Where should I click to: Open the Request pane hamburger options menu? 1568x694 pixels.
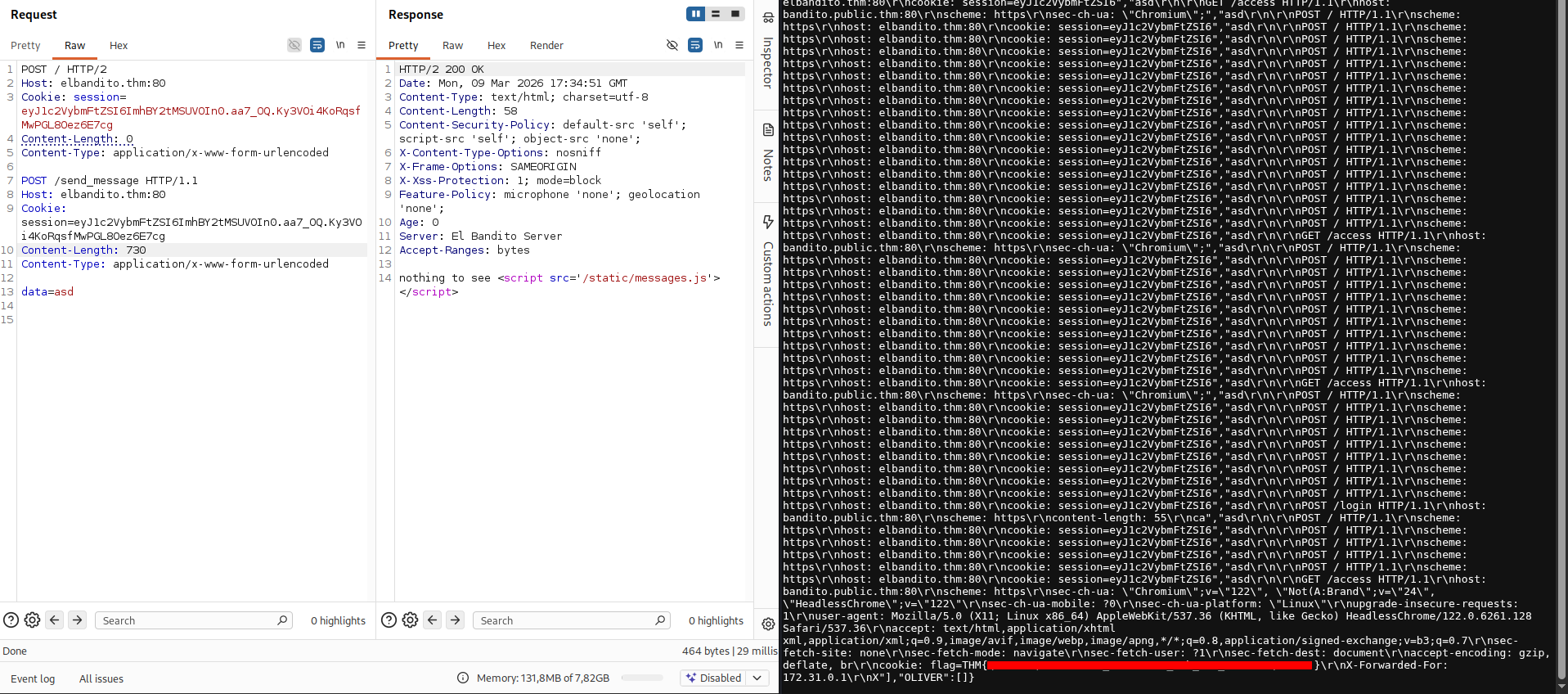coord(362,45)
